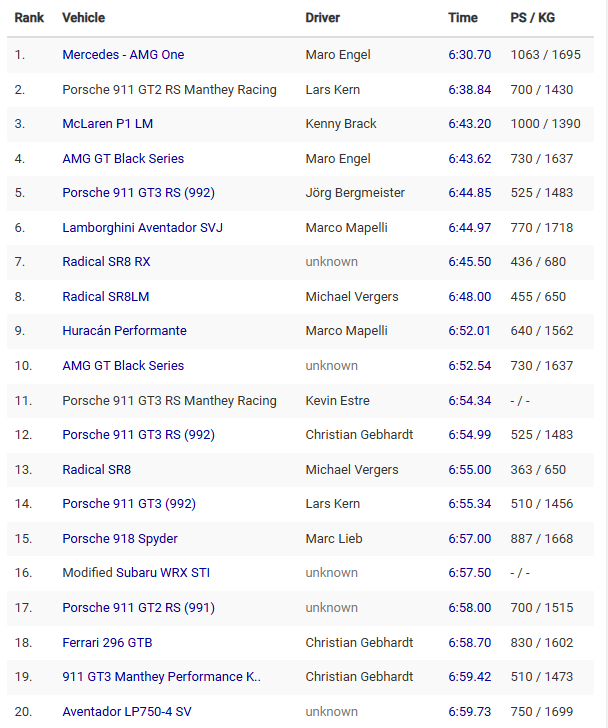Open rank 4 AMG GT Black Series link

click(x=123, y=159)
